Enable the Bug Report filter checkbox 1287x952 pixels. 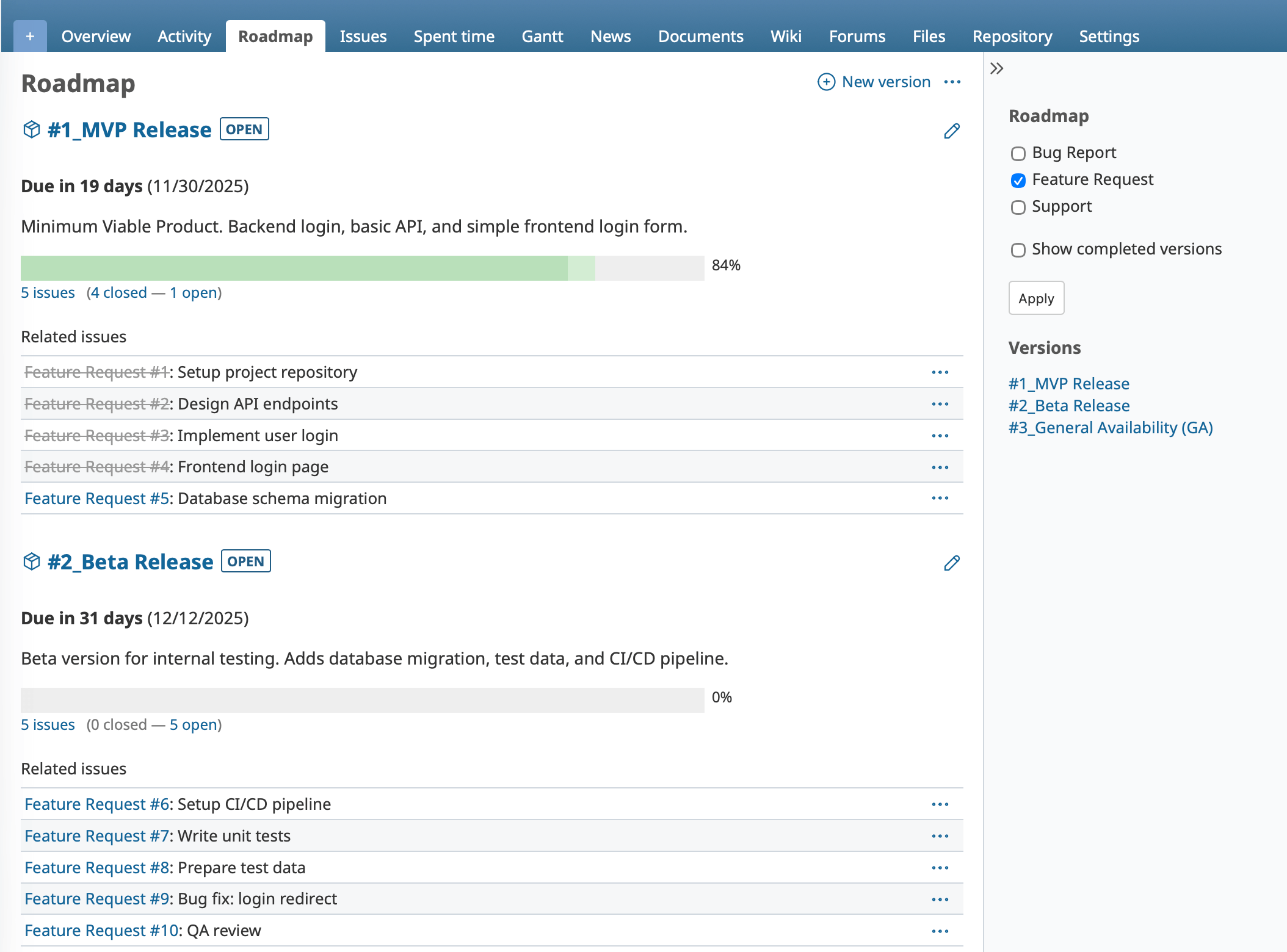(1018, 154)
